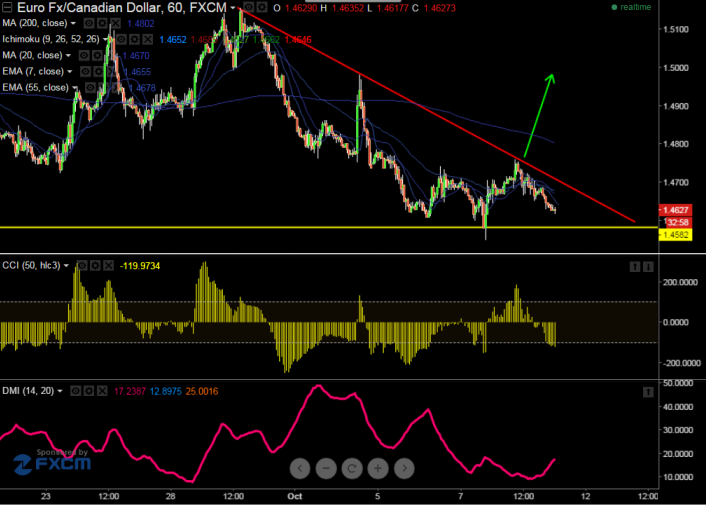This screenshot has height=505, width=706.
Task: Click the 1.5100 price axis label
Action: click(x=676, y=29)
